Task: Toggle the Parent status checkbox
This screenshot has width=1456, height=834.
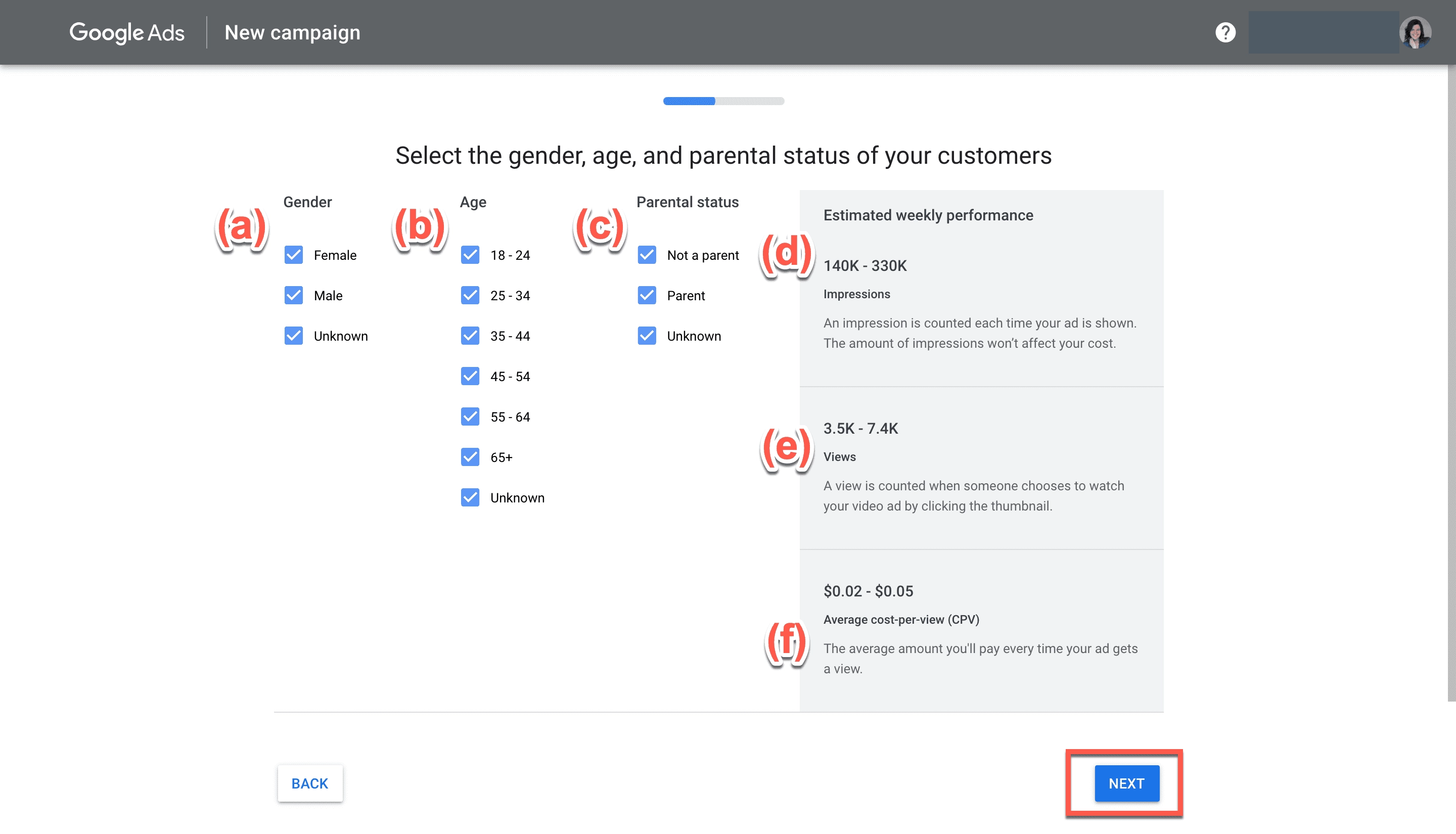Action: (647, 296)
